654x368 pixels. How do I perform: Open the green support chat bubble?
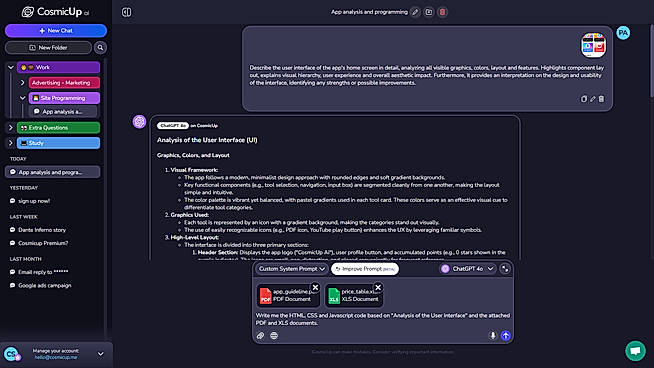tap(635, 350)
